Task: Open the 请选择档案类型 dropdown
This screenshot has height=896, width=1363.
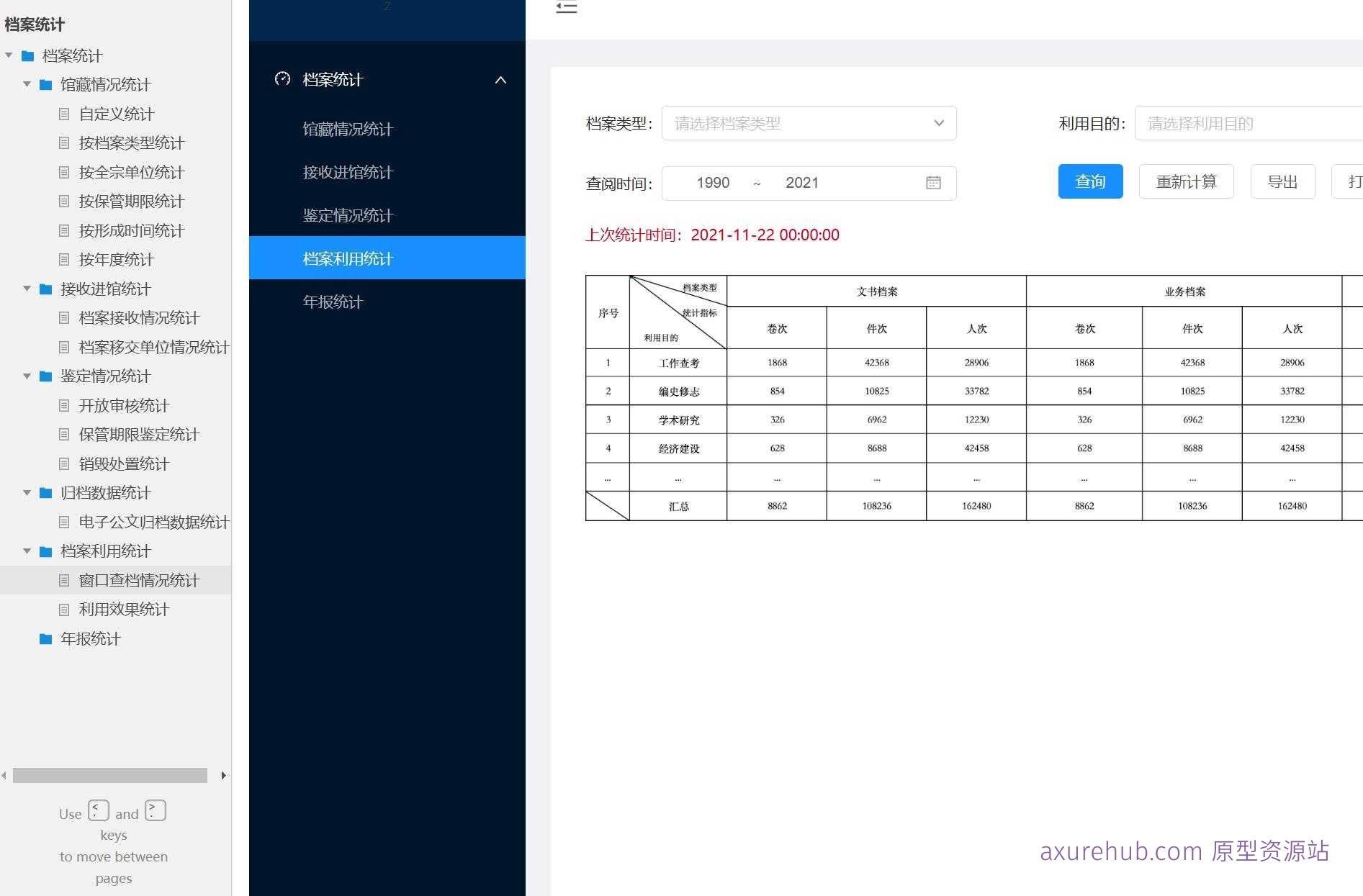Action: coord(809,123)
